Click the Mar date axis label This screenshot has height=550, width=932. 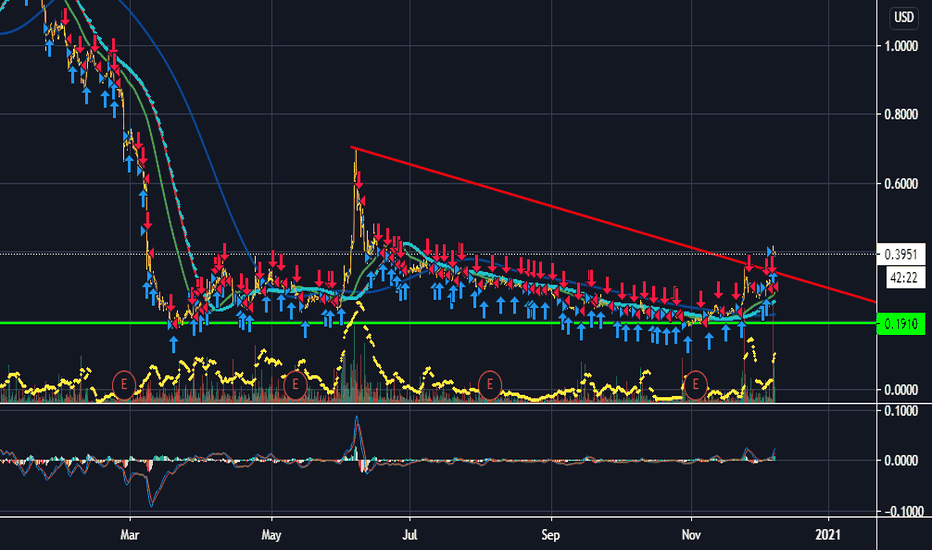pyautogui.click(x=130, y=535)
